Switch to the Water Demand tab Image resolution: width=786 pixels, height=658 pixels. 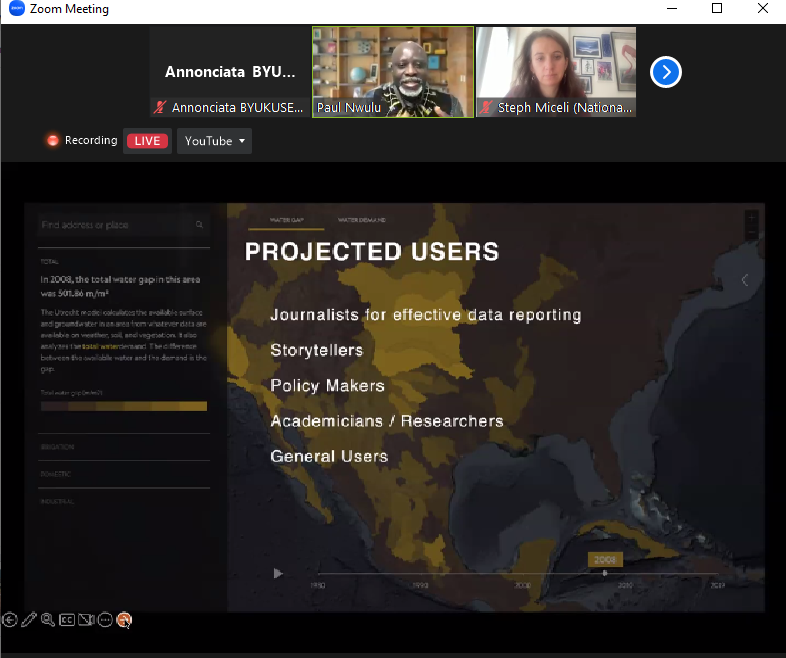tap(361, 220)
